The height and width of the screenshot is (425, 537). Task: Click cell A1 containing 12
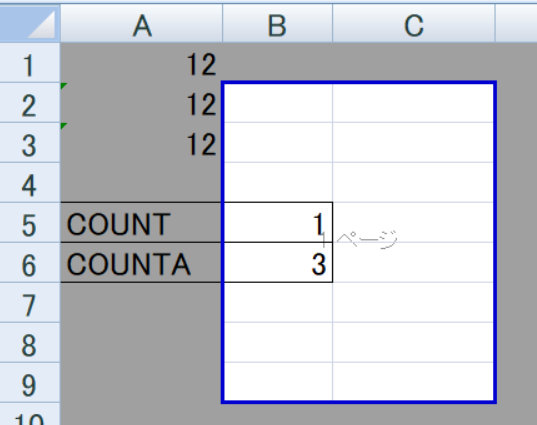pyautogui.click(x=141, y=63)
